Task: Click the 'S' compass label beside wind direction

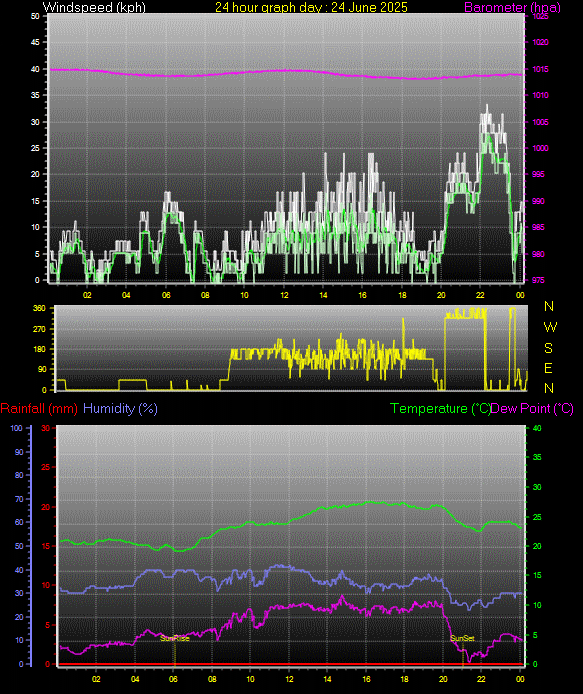Action: (548, 348)
